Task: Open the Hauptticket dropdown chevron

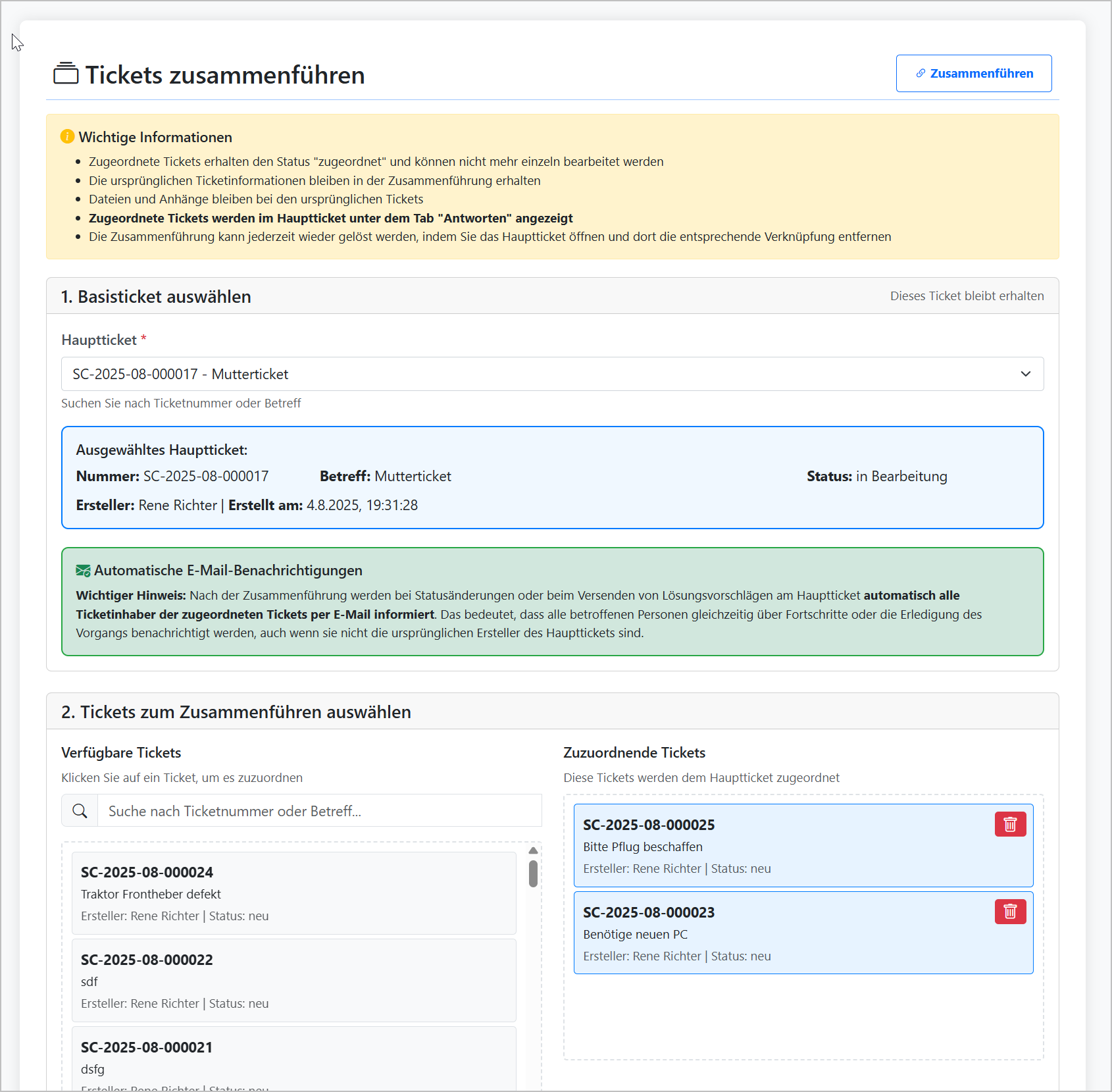Action: (x=1025, y=374)
